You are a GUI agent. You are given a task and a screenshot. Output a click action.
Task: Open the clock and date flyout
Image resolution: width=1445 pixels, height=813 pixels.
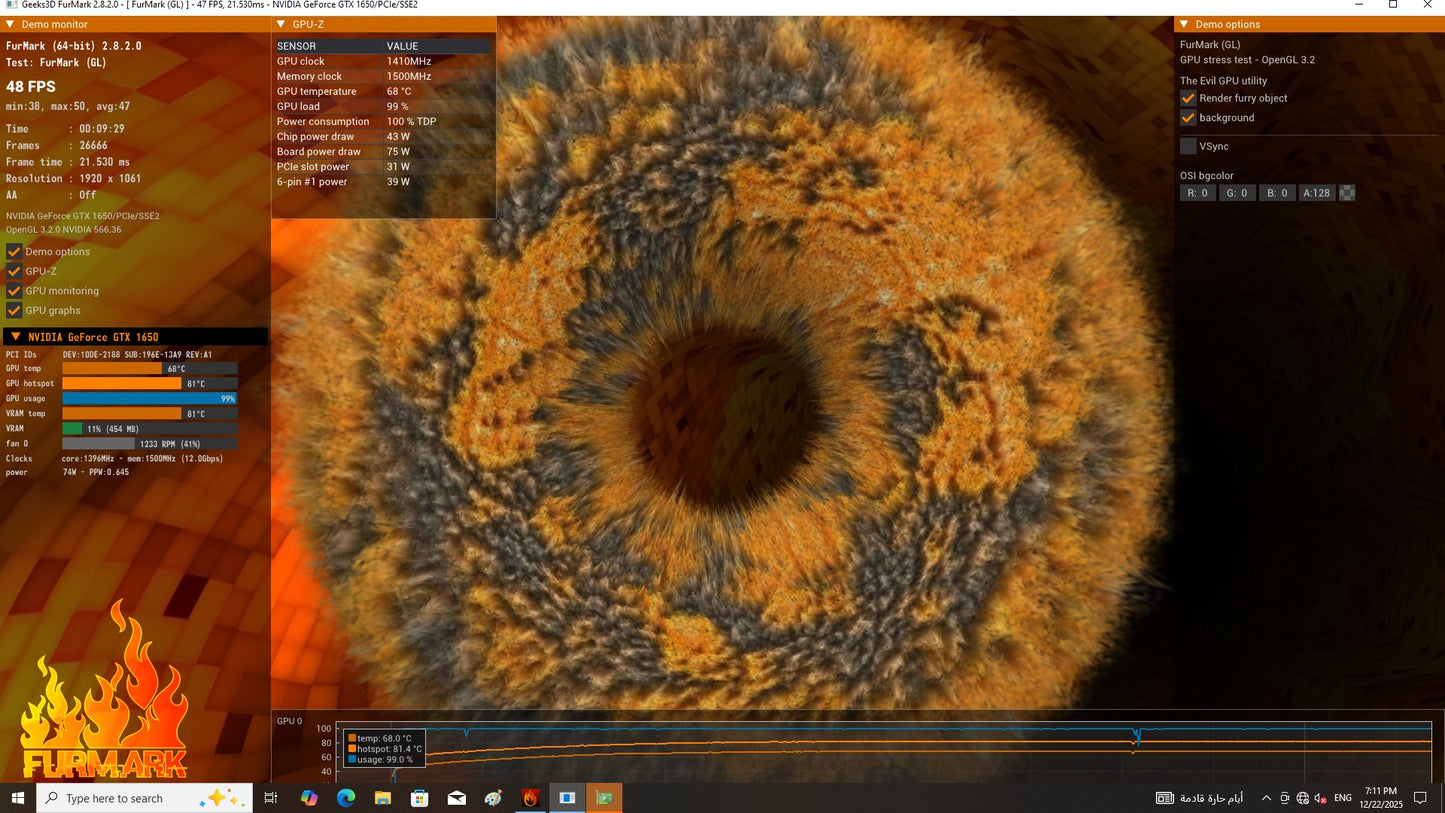(x=1381, y=798)
